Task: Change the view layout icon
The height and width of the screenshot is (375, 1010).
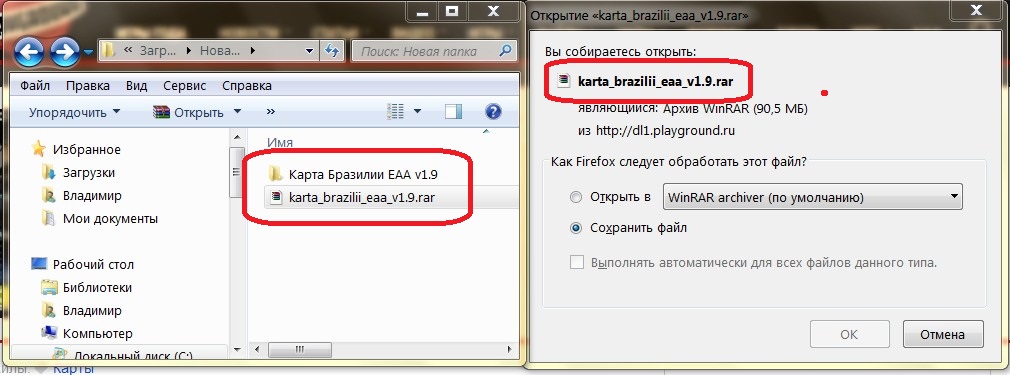Action: tap(395, 111)
